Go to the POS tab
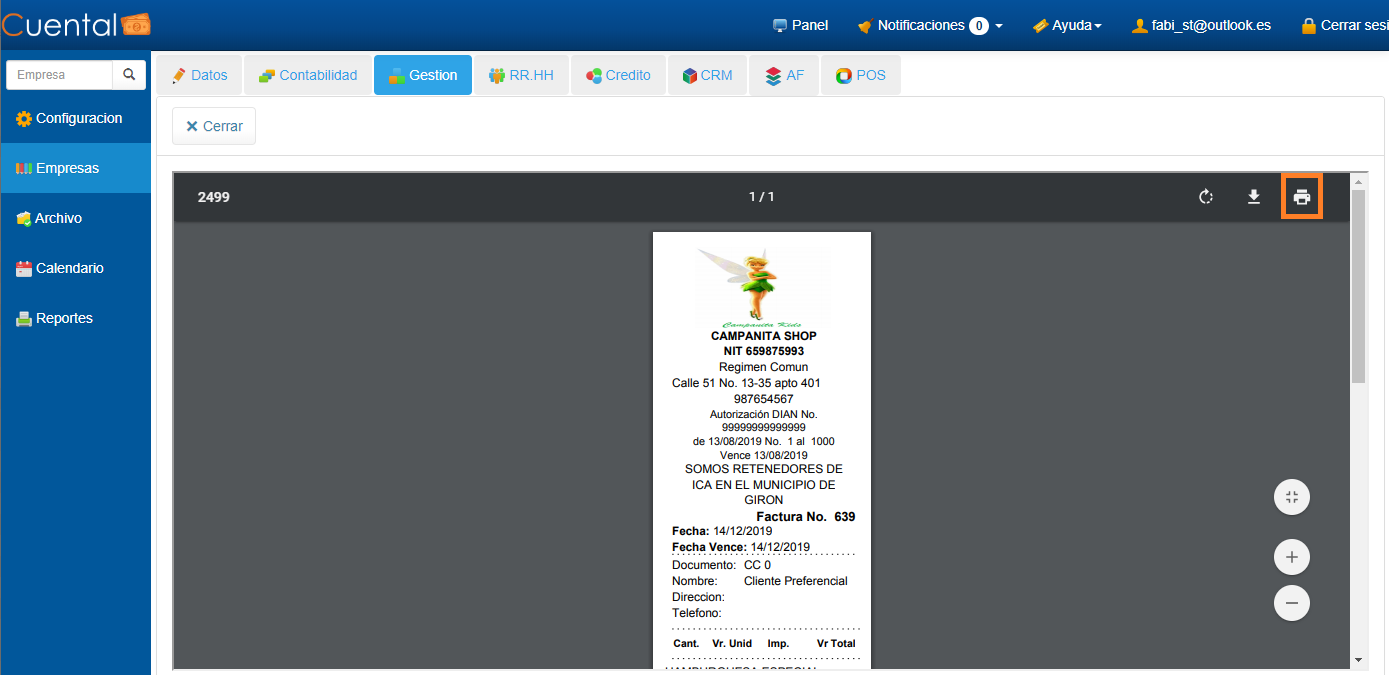Image resolution: width=1389 pixels, height=675 pixels. point(860,75)
